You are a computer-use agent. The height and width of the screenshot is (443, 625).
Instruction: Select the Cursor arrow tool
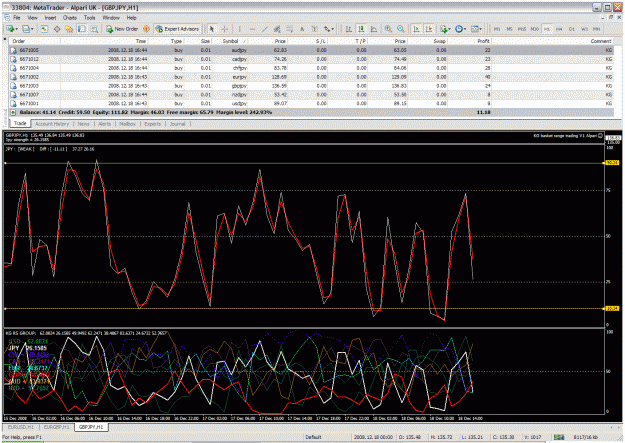tap(212, 29)
